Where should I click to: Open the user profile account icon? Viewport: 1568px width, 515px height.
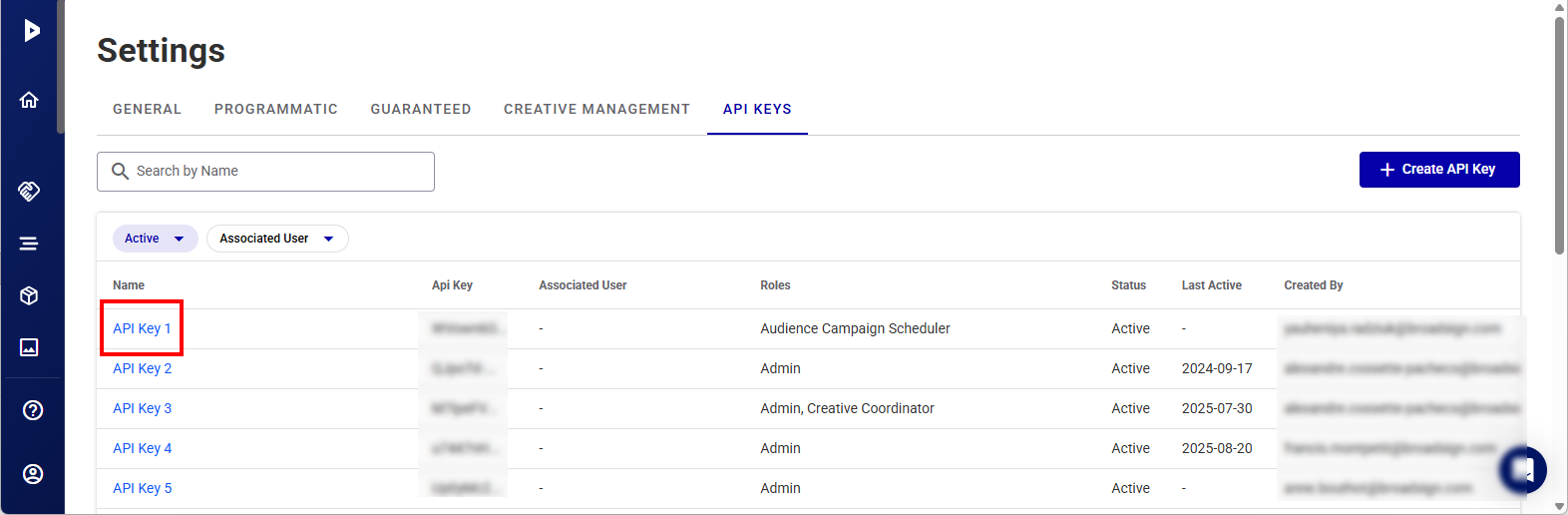point(33,474)
